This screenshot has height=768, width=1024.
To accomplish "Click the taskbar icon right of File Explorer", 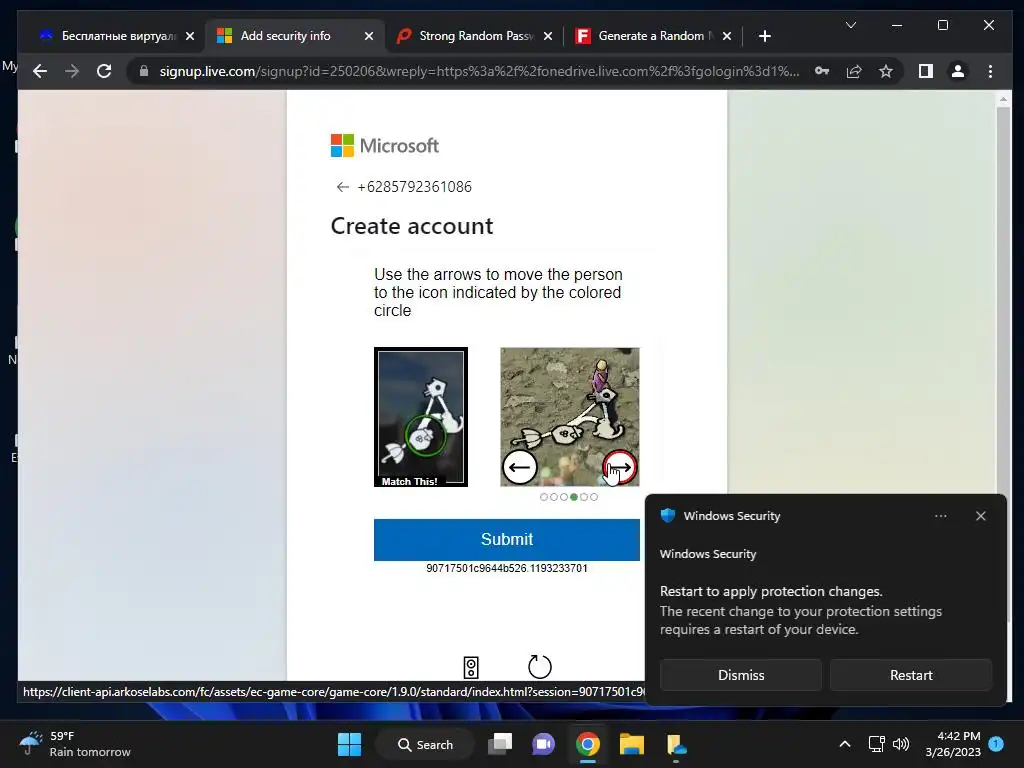I will pyautogui.click(x=676, y=744).
